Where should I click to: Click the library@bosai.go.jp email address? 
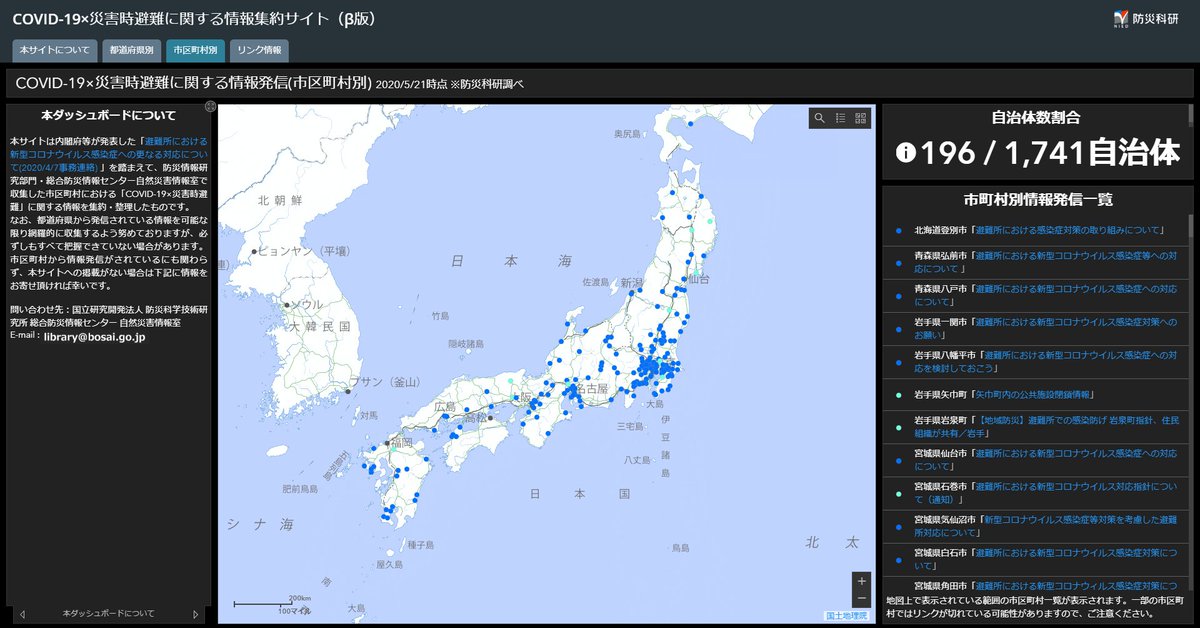(95, 337)
